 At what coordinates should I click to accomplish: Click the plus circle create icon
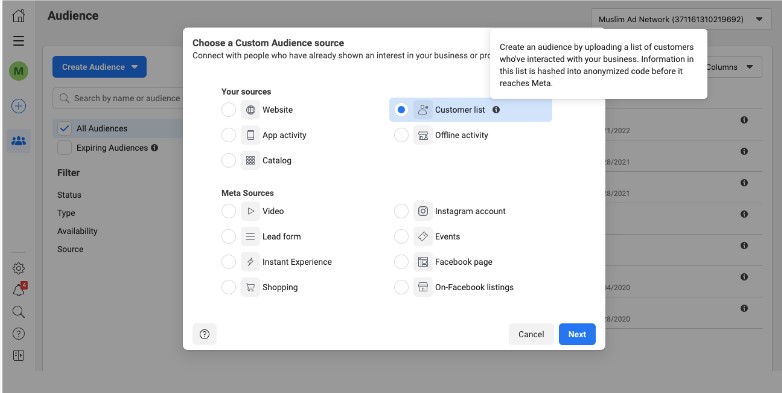pyautogui.click(x=18, y=106)
